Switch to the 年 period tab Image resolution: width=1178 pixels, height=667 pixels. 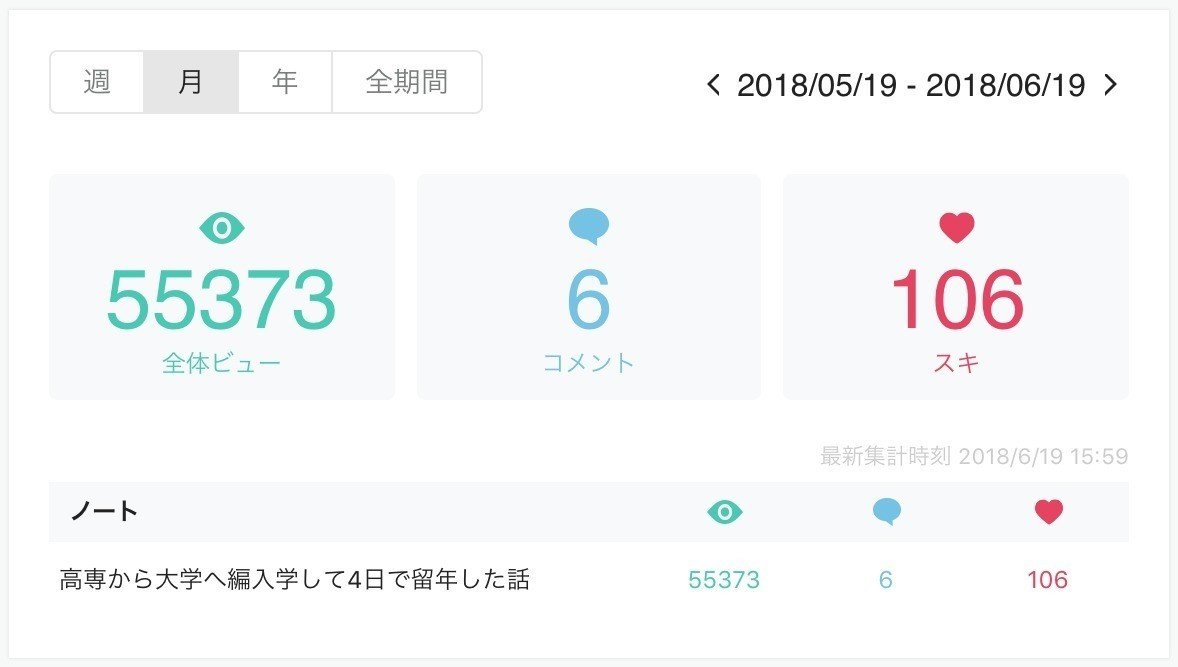283,82
